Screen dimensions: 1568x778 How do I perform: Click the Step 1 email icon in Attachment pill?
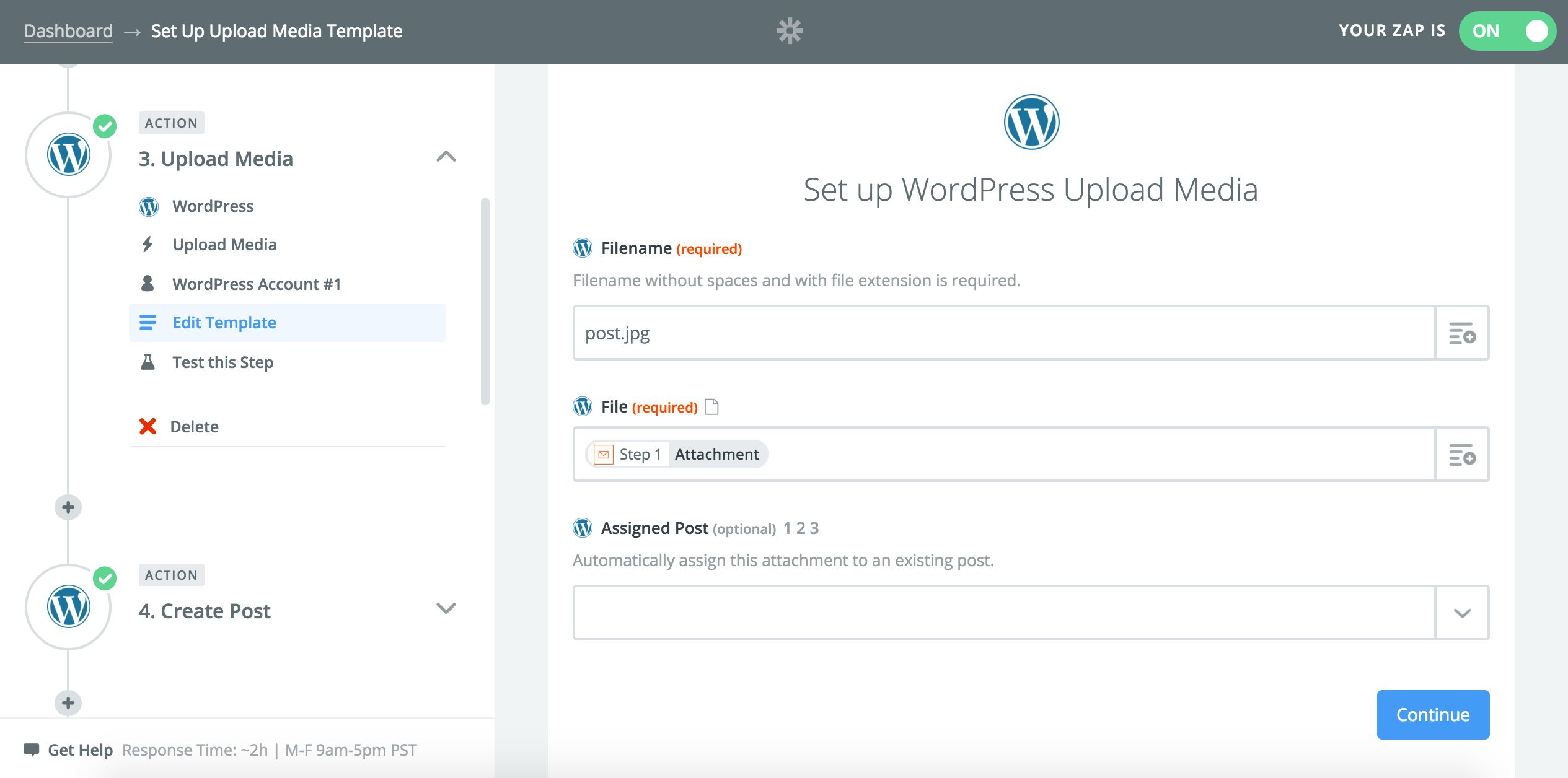pyautogui.click(x=604, y=455)
